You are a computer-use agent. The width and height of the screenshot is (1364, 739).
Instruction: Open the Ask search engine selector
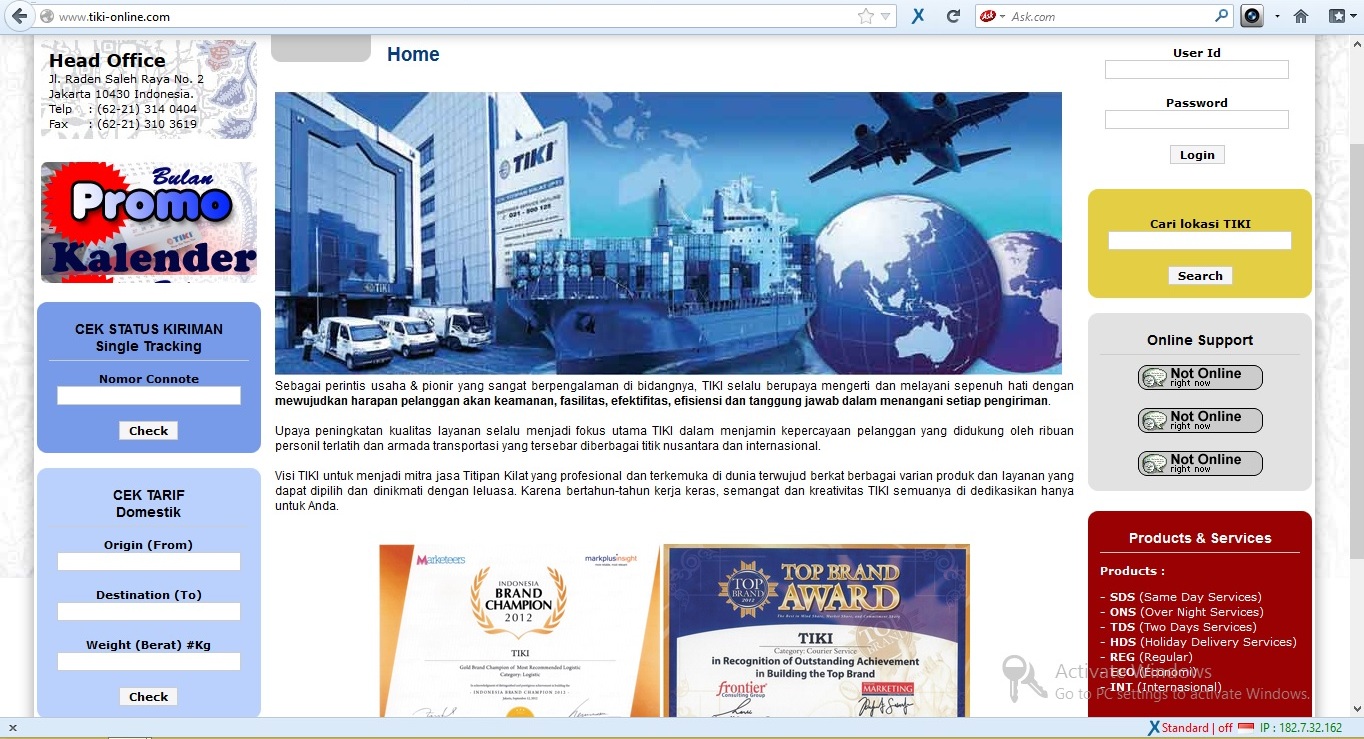click(x=992, y=16)
